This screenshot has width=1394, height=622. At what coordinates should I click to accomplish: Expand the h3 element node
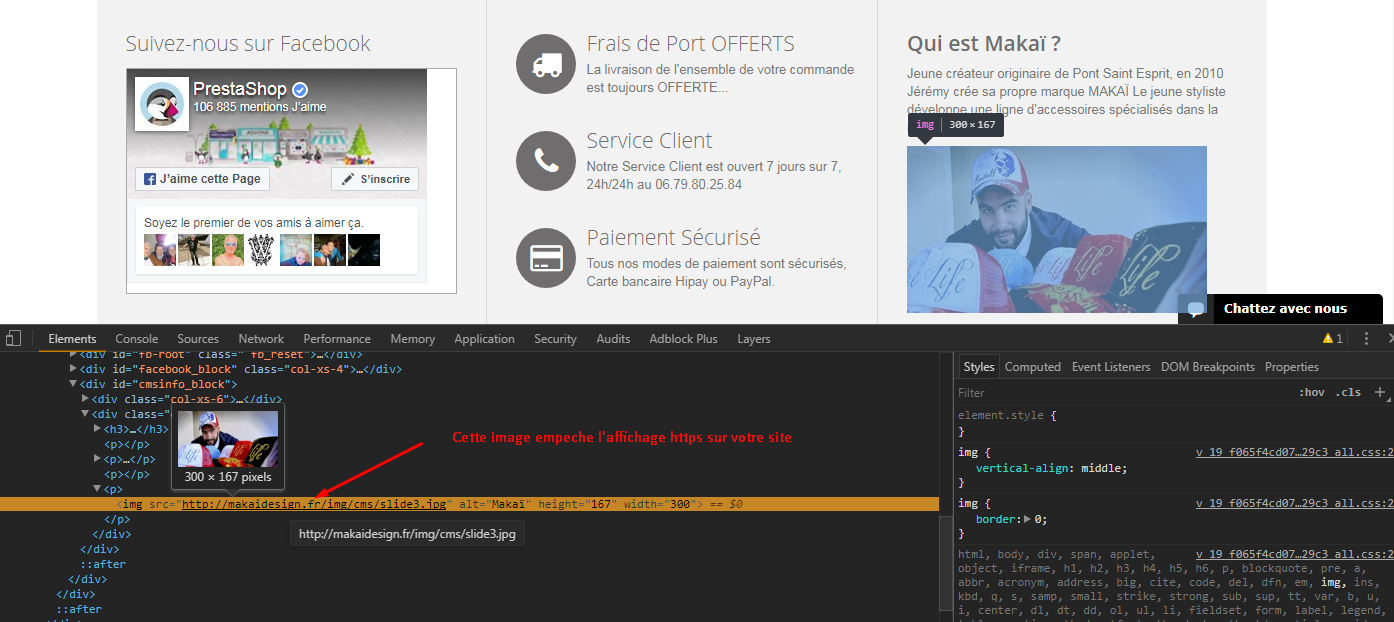tap(97, 429)
